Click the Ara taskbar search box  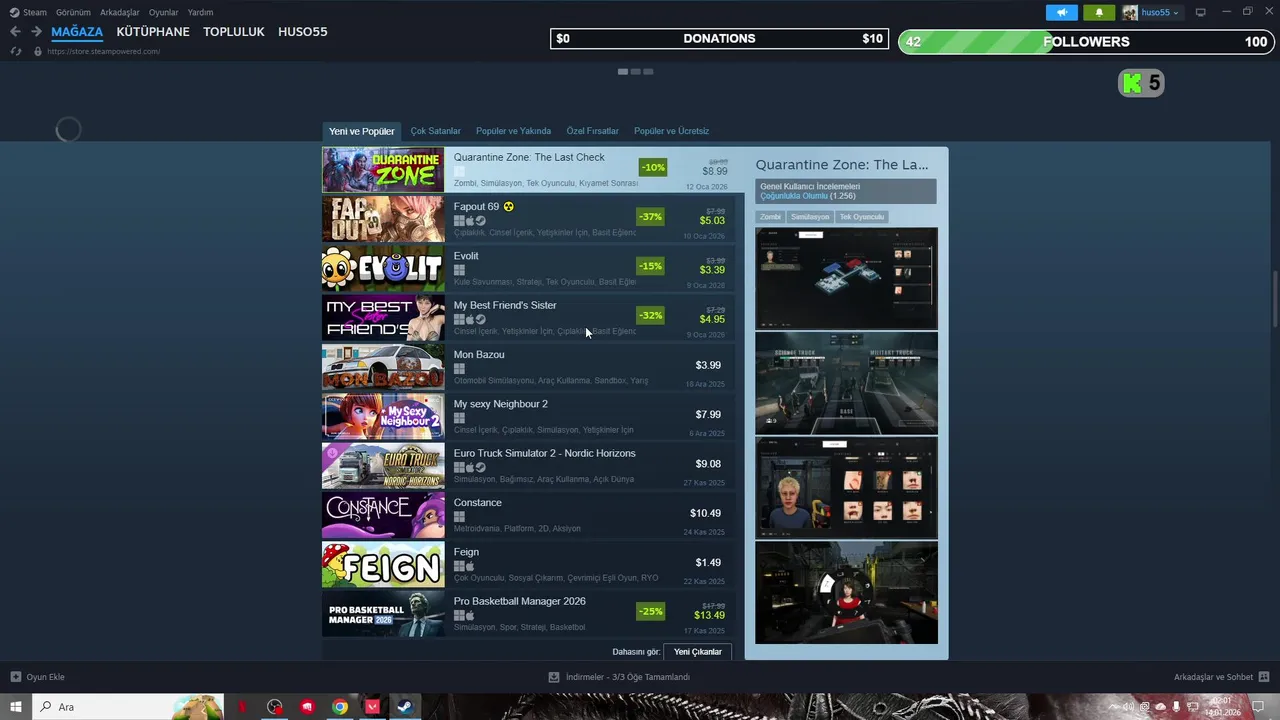(127, 707)
